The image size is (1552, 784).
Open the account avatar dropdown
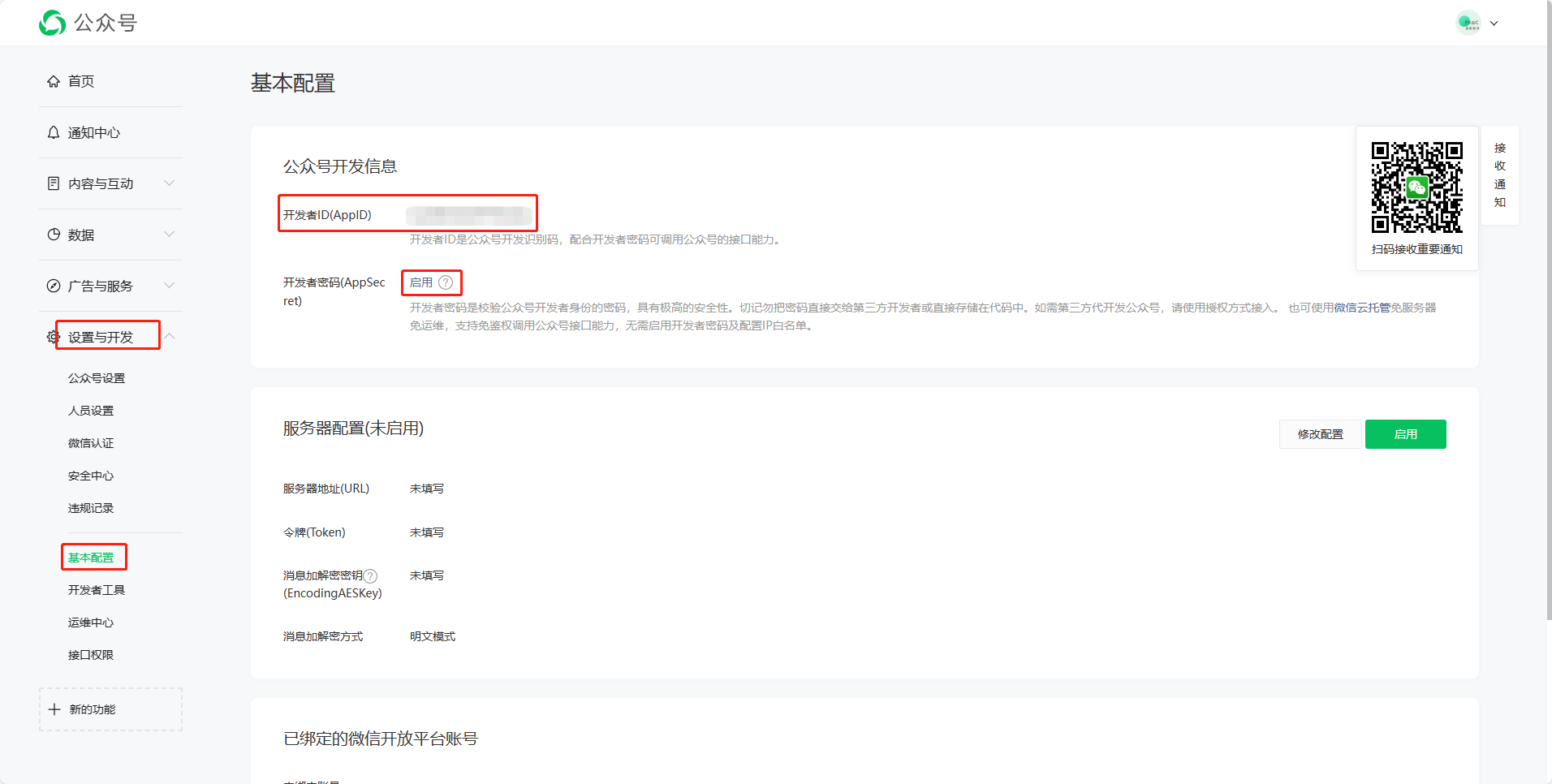1477,23
